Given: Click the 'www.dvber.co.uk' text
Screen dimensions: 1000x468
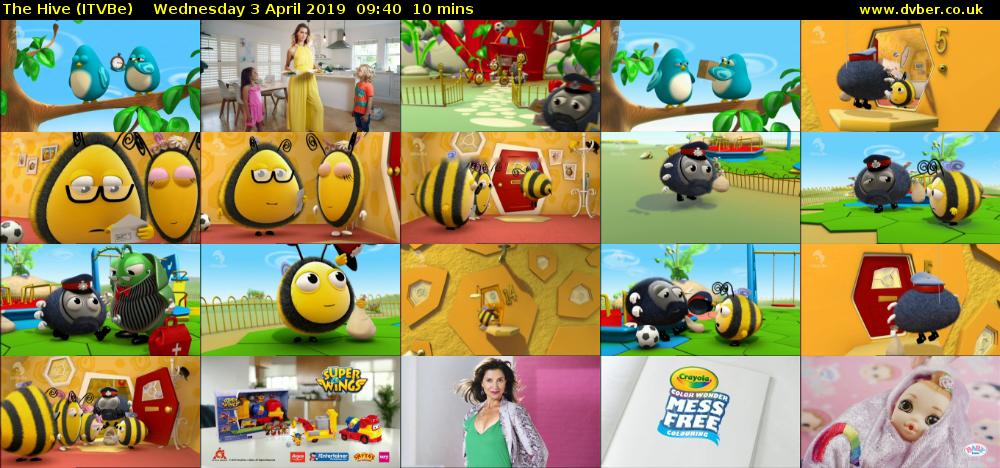Looking at the screenshot, I should pyautogui.click(x=920, y=10).
